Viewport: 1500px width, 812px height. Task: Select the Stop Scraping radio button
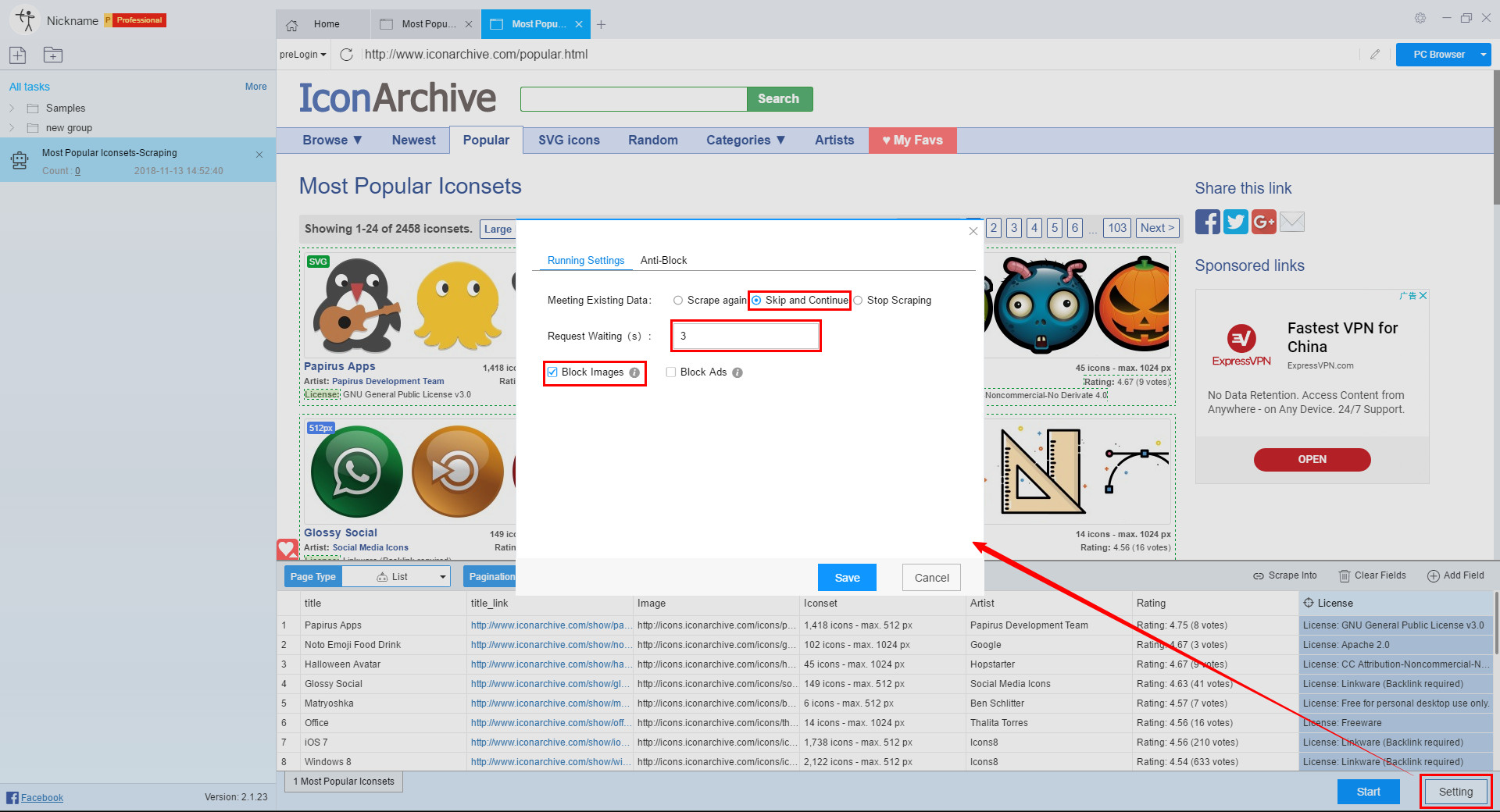pyautogui.click(x=859, y=300)
